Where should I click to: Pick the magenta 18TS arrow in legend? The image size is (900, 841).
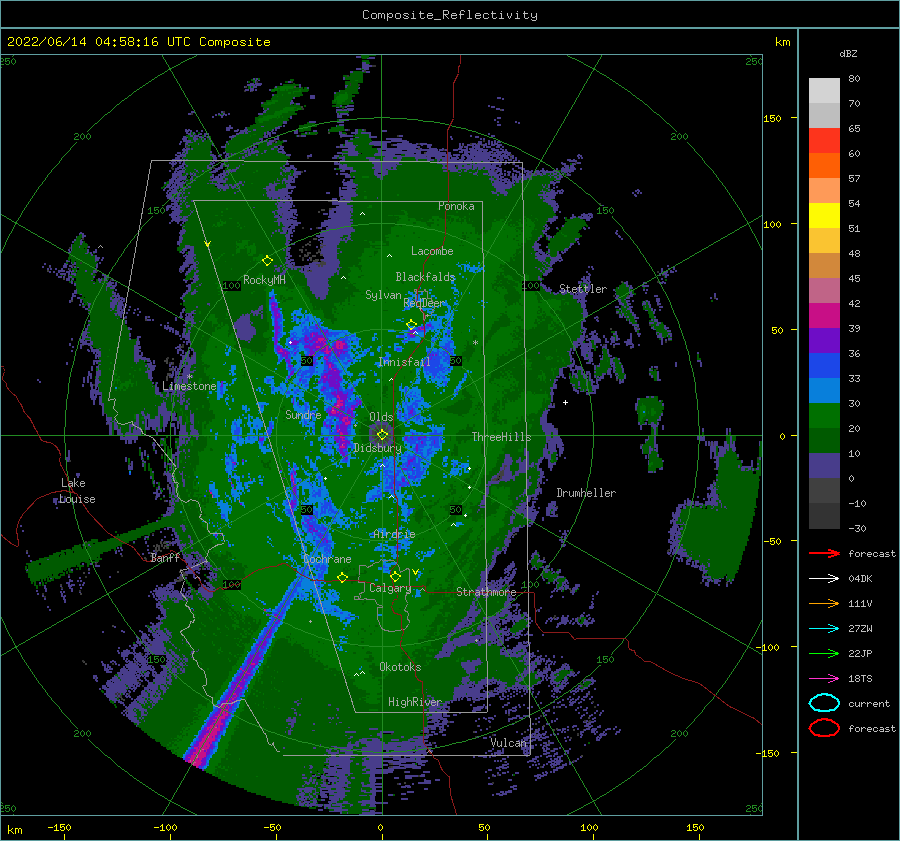click(x=824, y=679)
